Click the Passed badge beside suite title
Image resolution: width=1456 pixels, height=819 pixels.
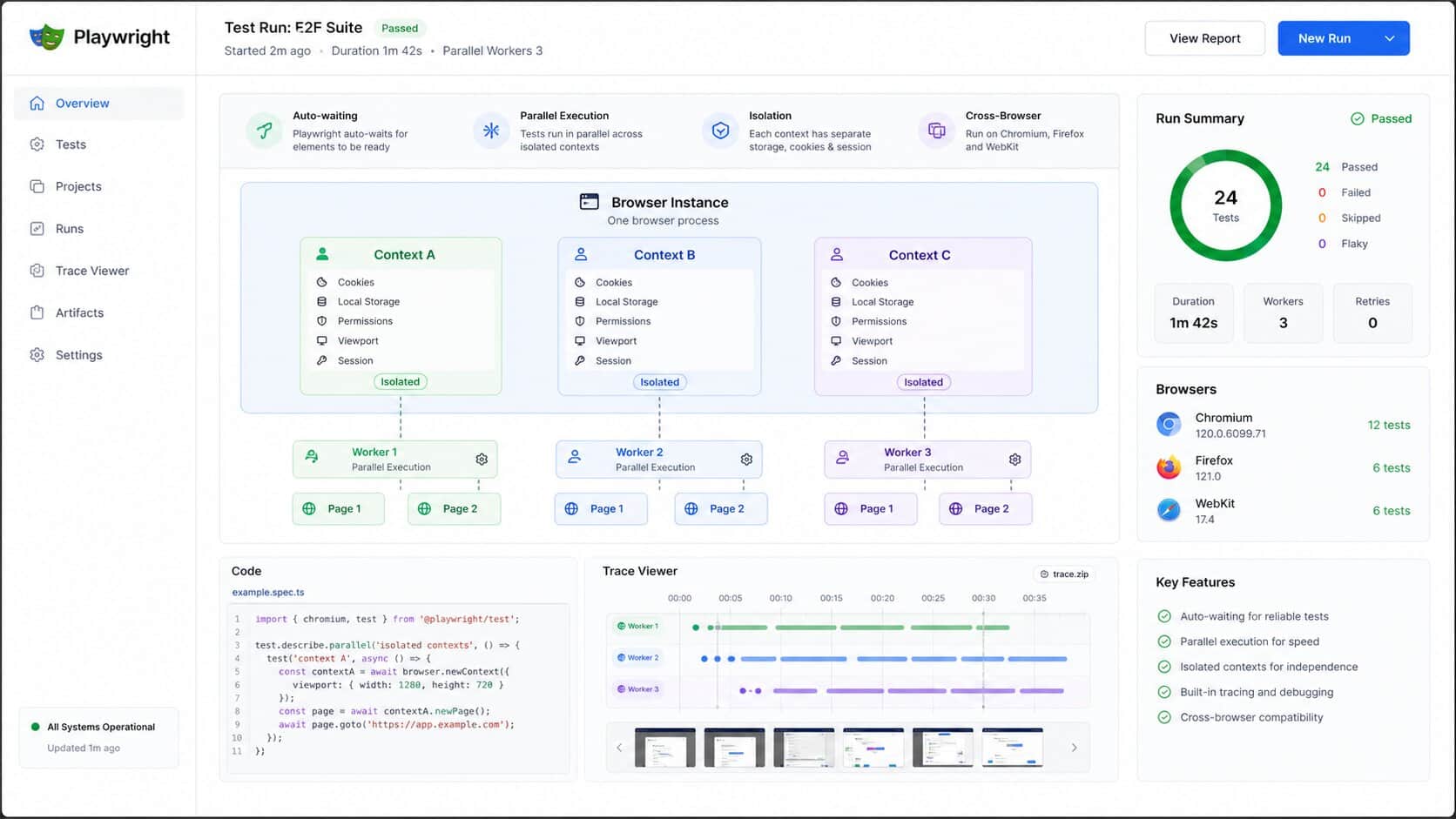coord(400,28)
